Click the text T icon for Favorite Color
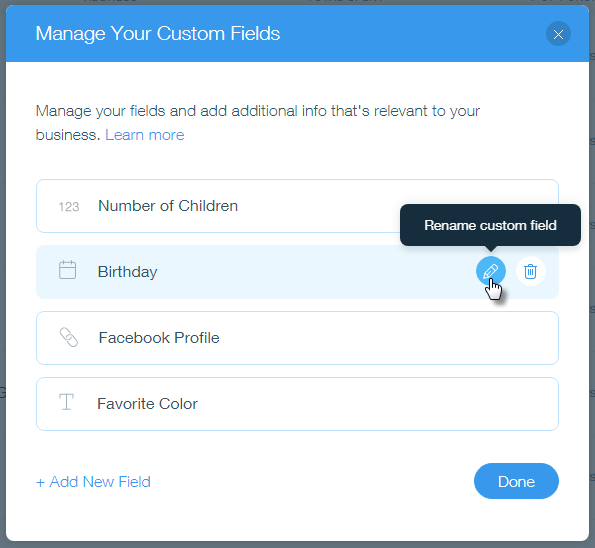 click(x=66, y=402)
